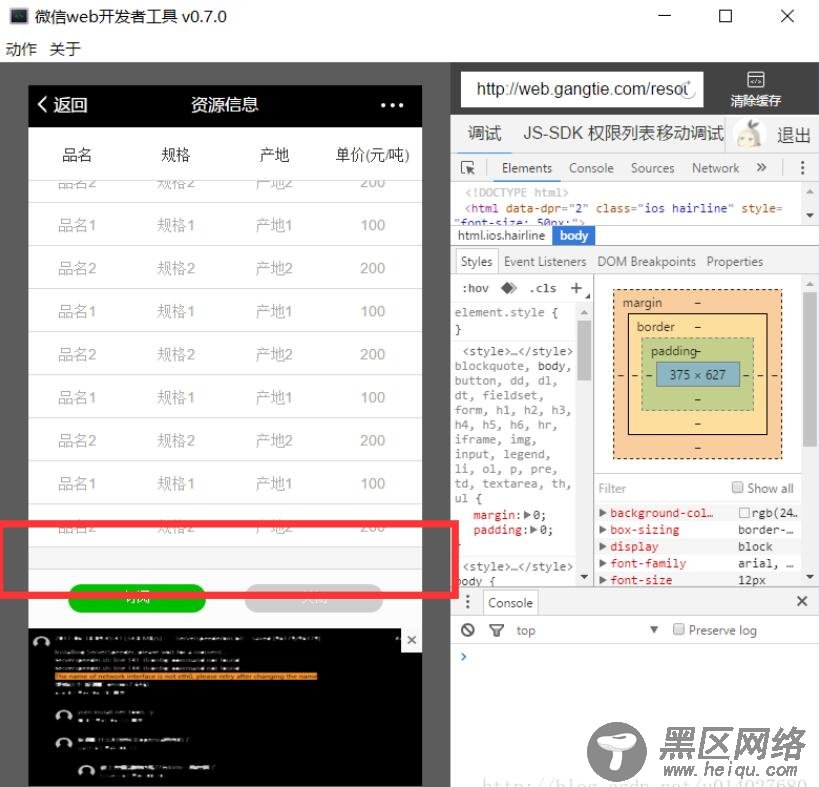Click the styles pane vertical scrollbar thumb
Image resolution: width=819 pixels, height=787 pixels.
coord(584,350)
